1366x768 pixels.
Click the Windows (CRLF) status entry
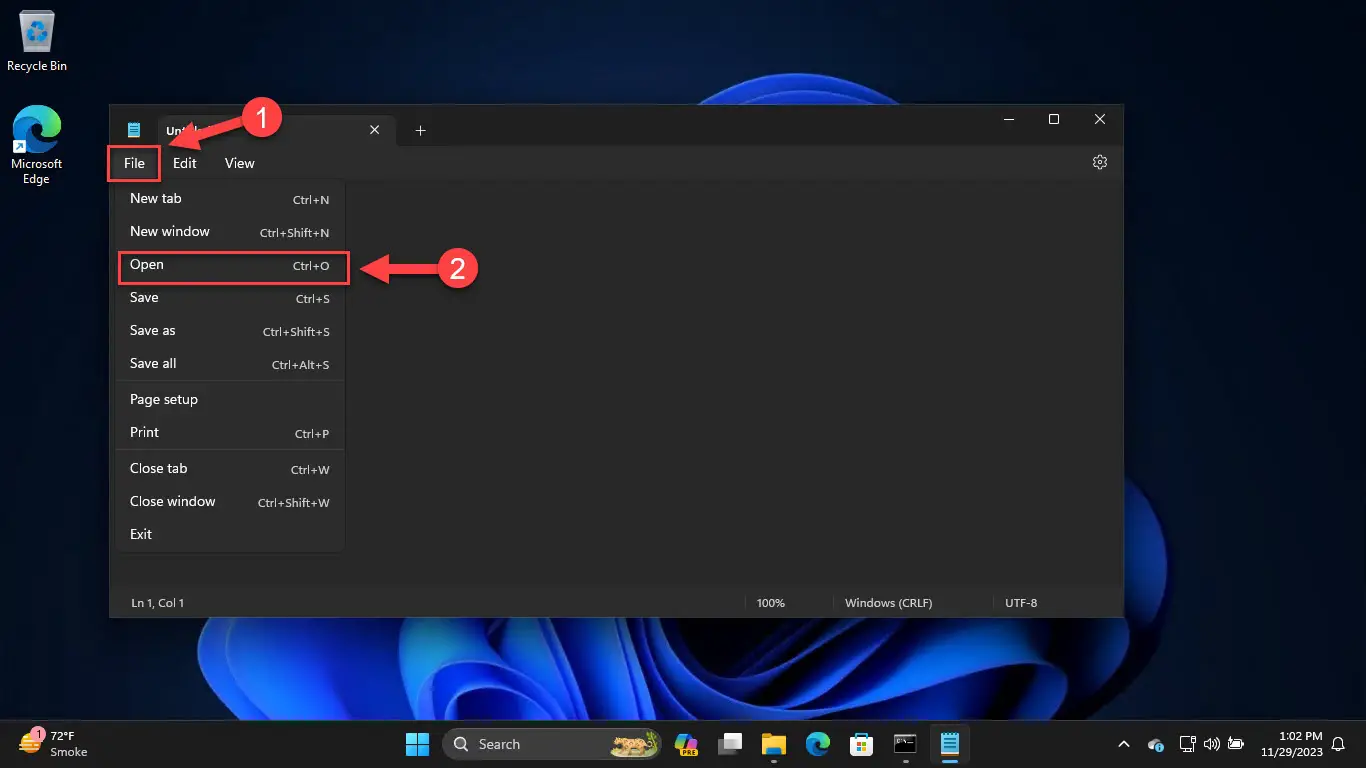pyautogui.click(x=888, y=603)
